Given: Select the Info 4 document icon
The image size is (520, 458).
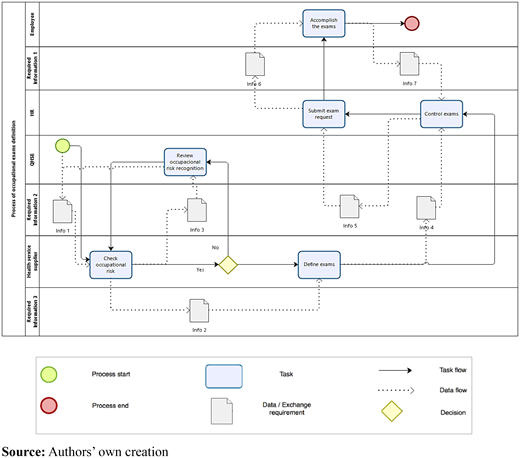Looking at the screenshot, I should coord(426,208).
